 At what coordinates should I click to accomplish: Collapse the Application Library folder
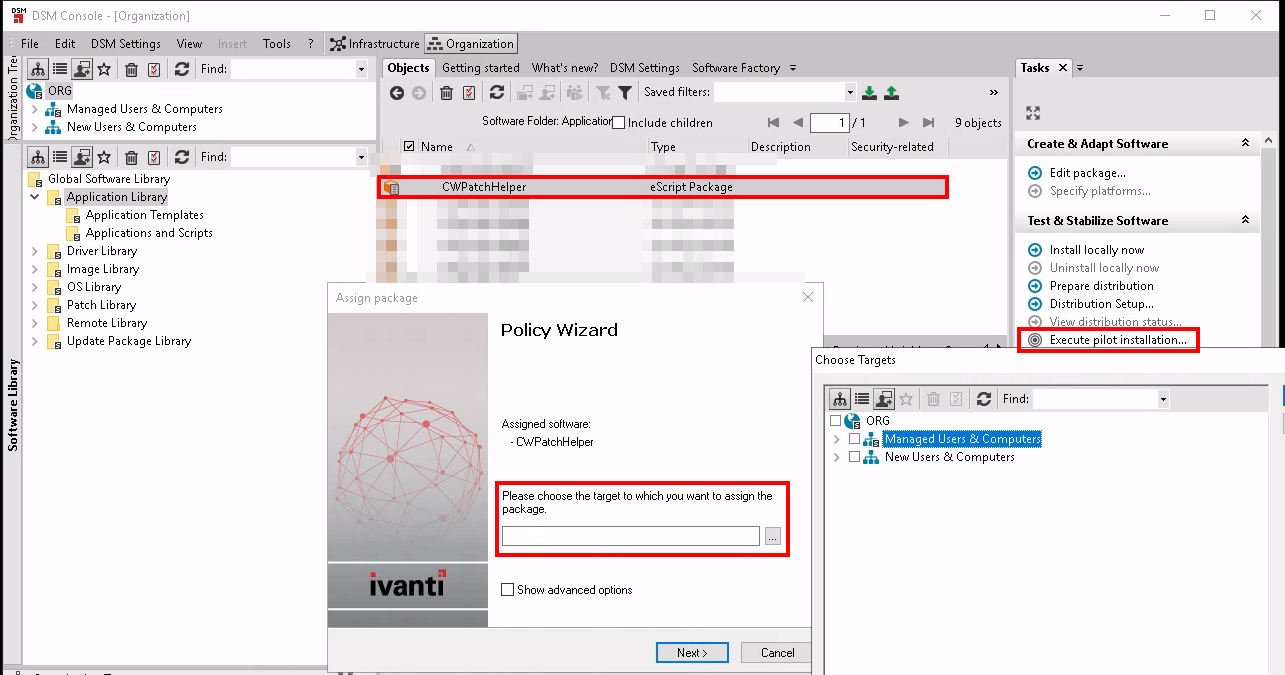35,197
